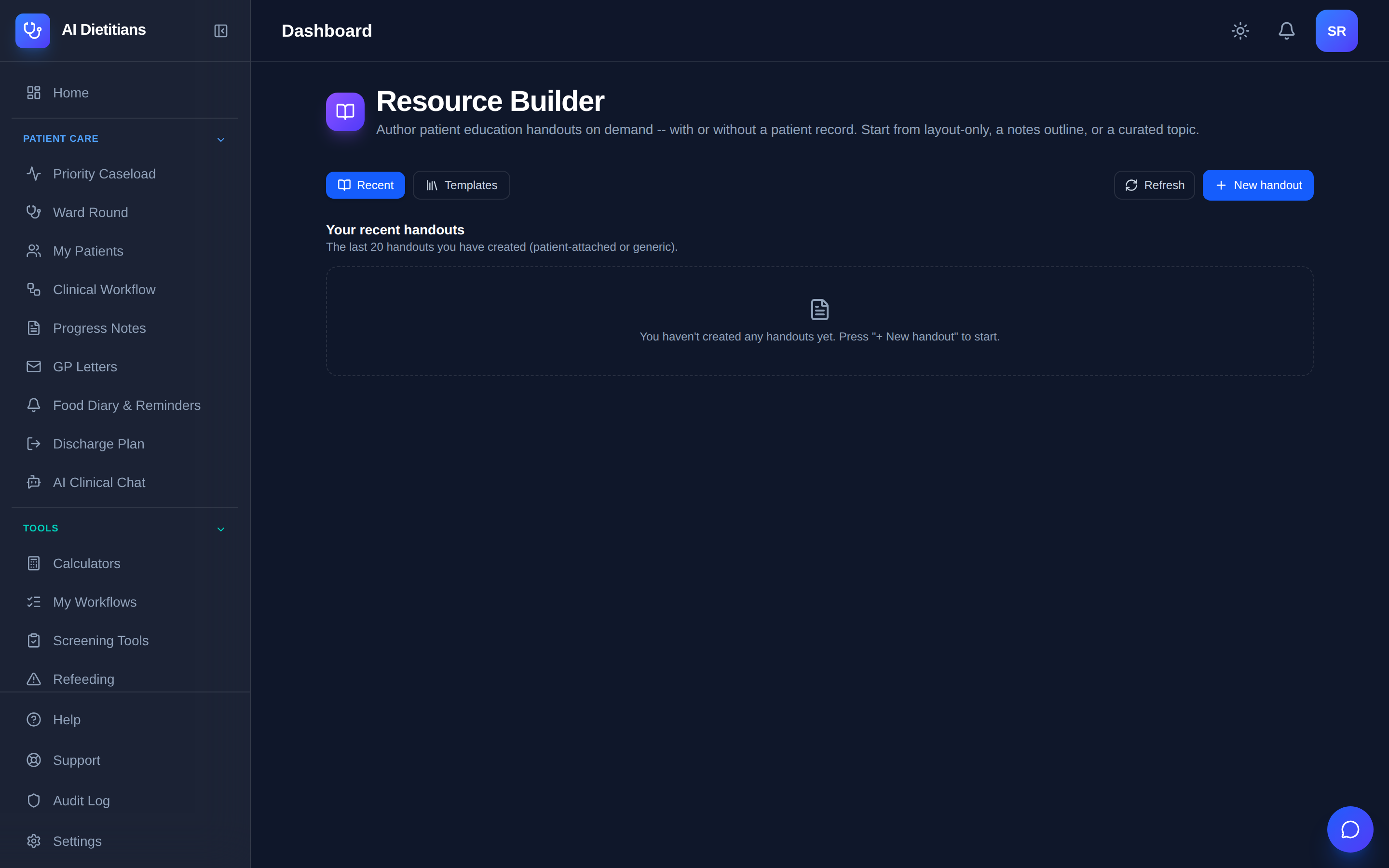Click the TOOLS section header label

pos(41,528)
